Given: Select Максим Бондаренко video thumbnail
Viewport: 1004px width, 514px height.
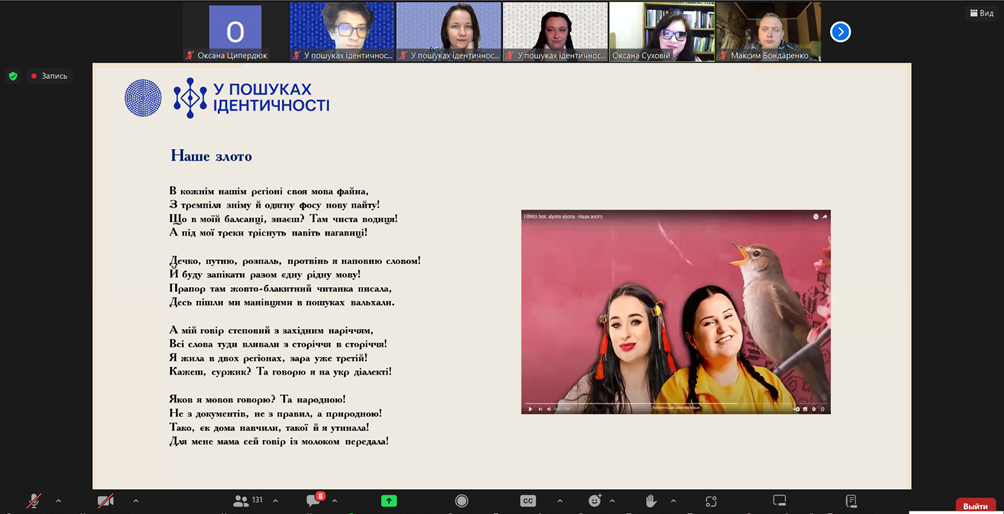Looking at the screenshot, I should (768, 32).
